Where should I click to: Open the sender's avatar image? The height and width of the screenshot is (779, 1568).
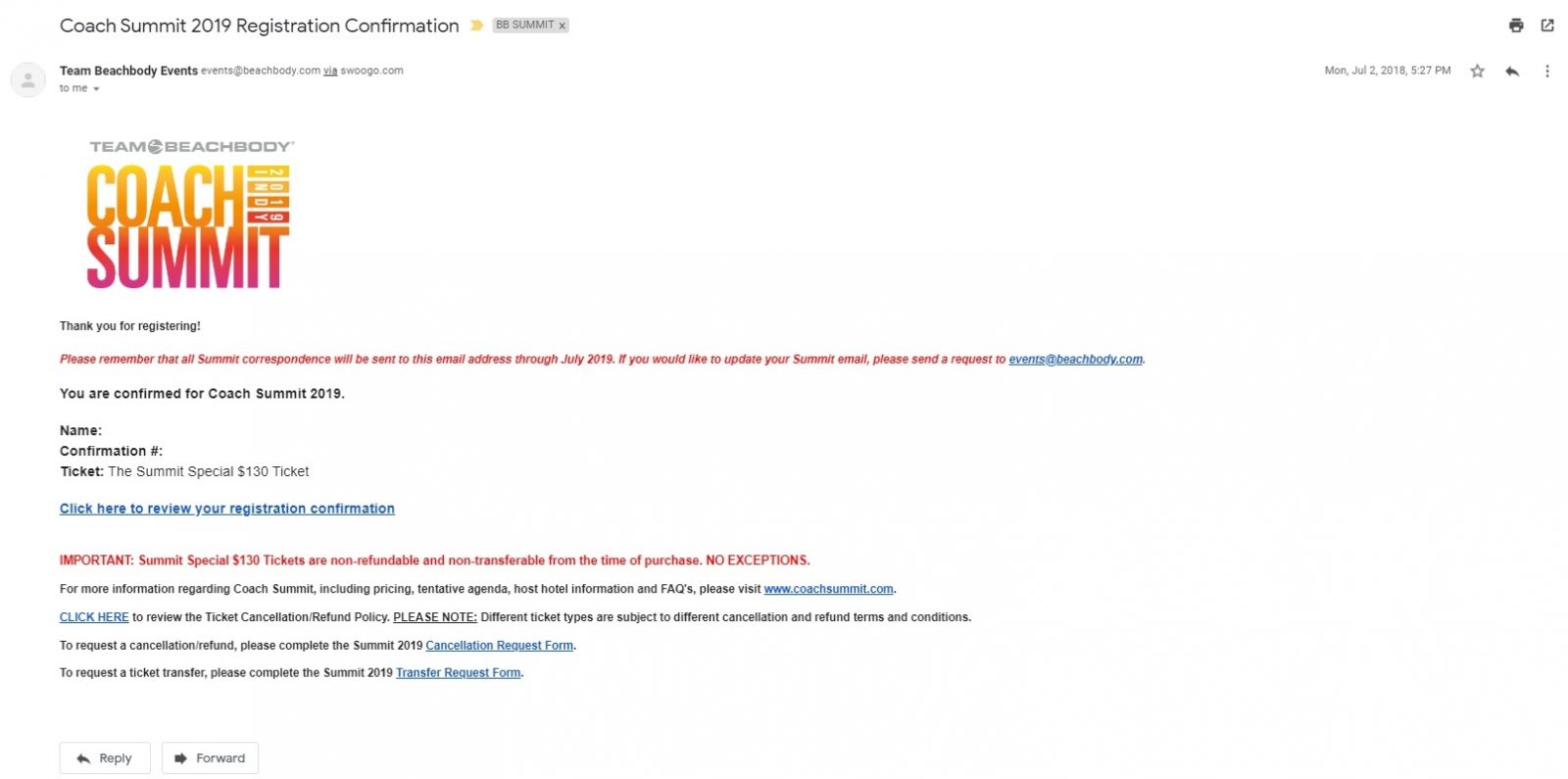(26, 78)
